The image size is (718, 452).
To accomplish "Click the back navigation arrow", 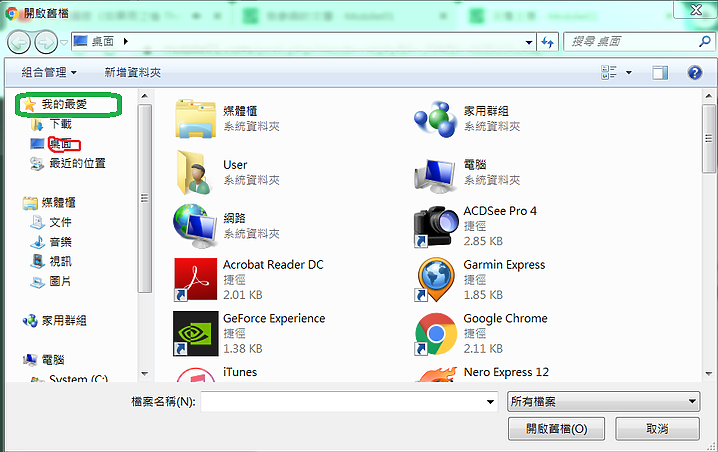I will pos(19,43).
